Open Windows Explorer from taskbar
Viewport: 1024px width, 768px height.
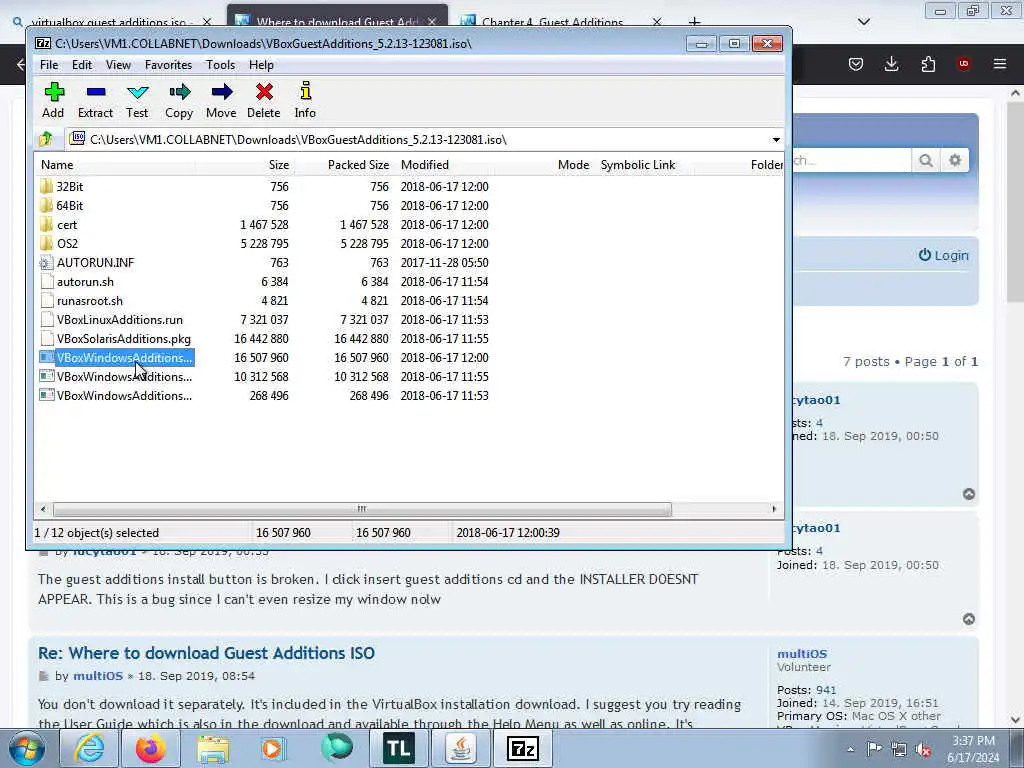point(213,748)
